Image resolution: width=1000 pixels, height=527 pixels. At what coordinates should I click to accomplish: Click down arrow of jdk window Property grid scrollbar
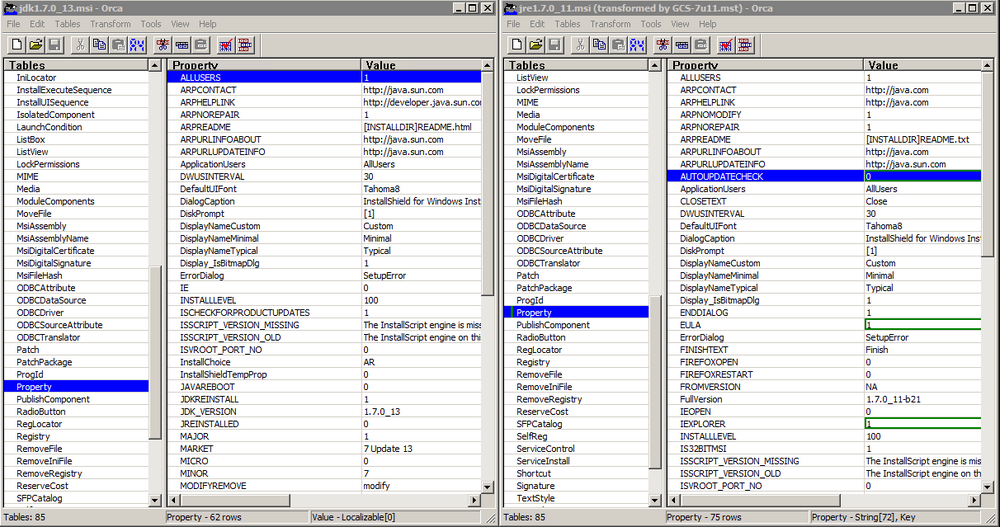pos(487,487)
